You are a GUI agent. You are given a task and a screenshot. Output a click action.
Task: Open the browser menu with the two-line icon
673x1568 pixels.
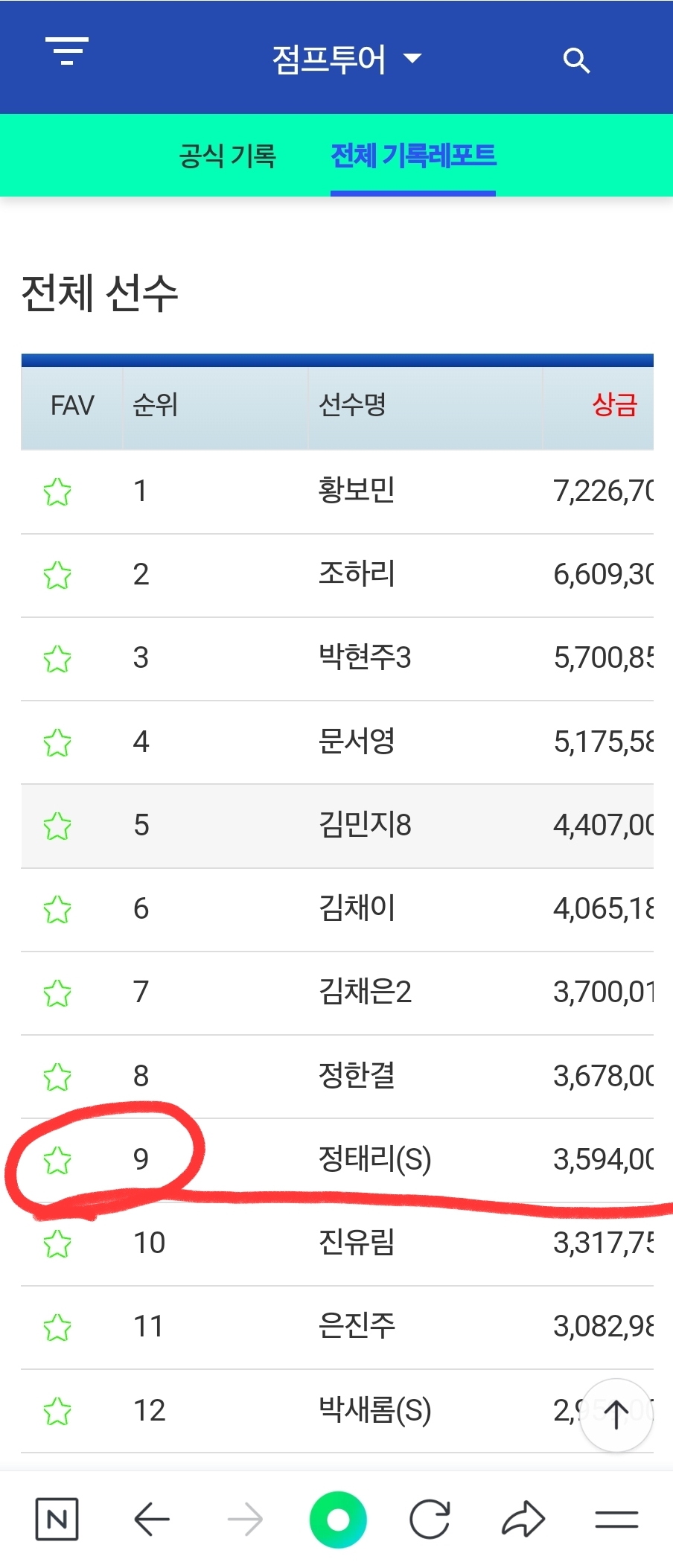[616, 1519]
